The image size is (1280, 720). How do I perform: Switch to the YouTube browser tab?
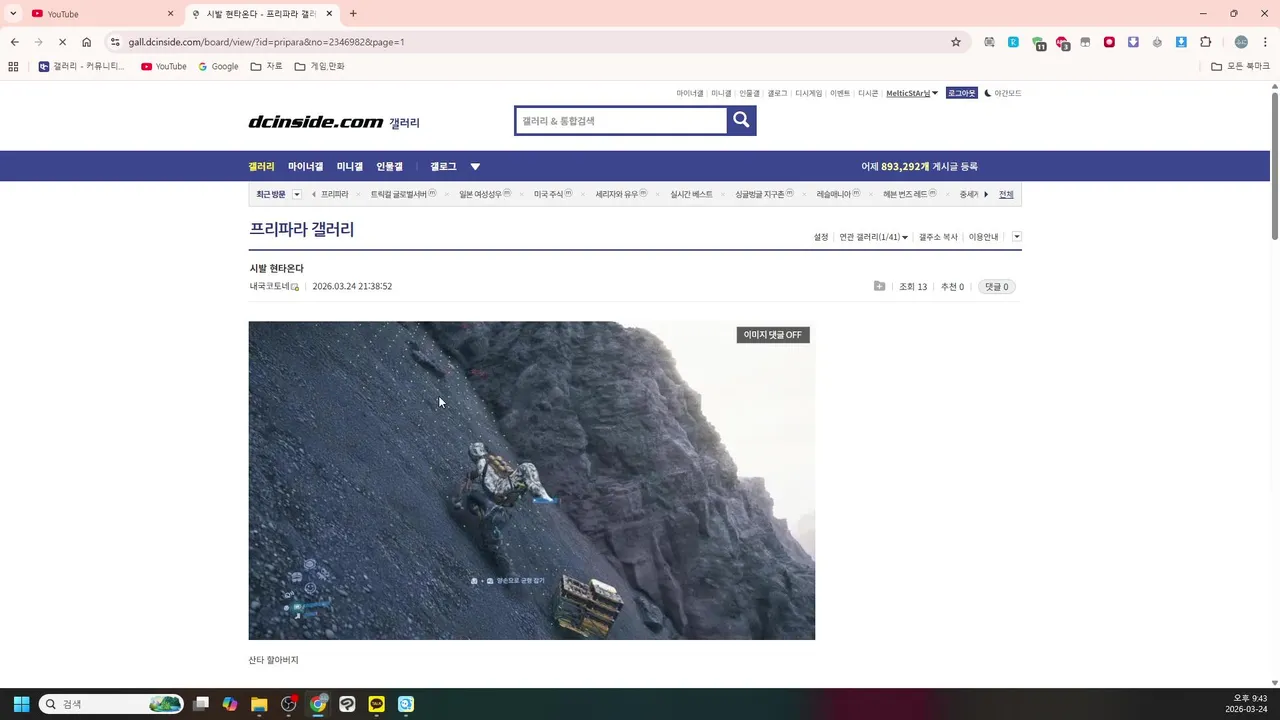(x=102, y=13)
